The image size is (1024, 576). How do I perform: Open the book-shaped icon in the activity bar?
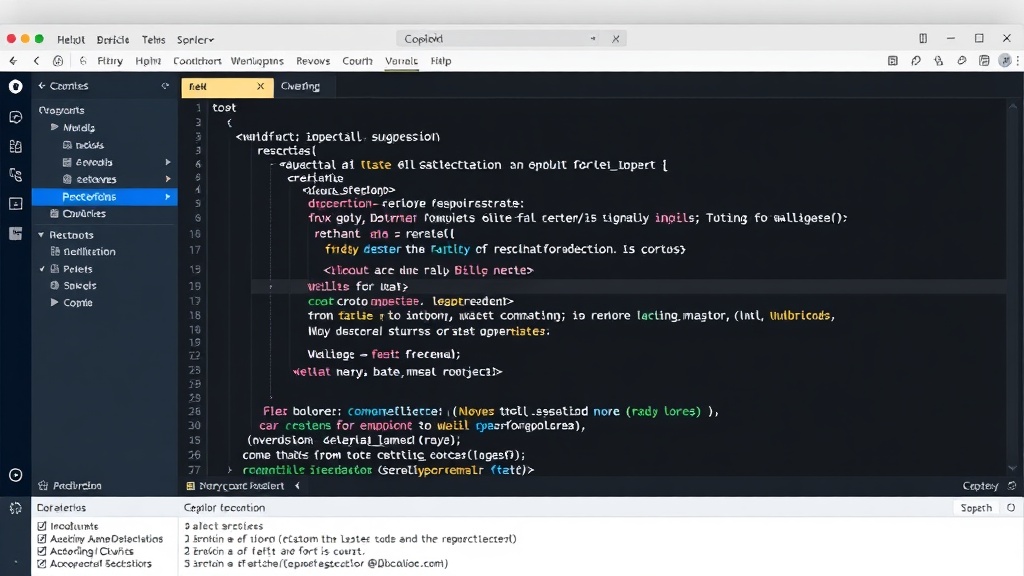pyautogui.click(x=16, y=146)
